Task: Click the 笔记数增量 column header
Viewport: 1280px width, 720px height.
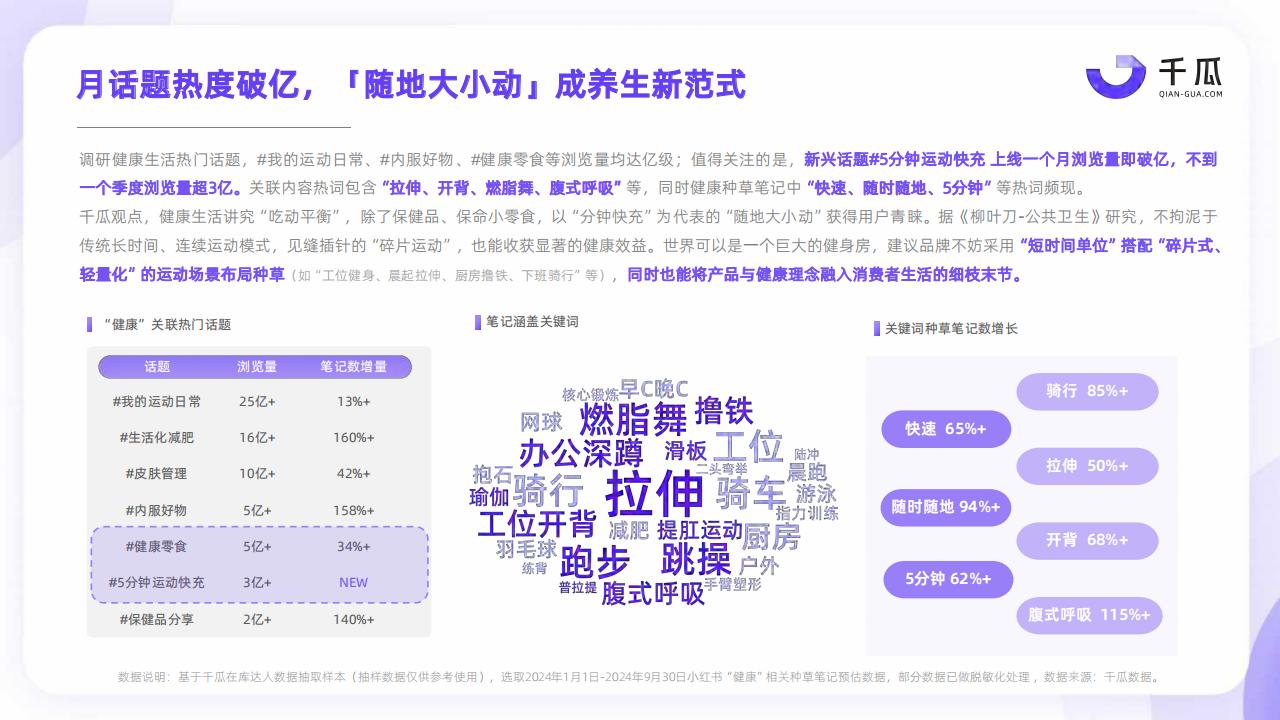Action: click(x=353, y=367)
